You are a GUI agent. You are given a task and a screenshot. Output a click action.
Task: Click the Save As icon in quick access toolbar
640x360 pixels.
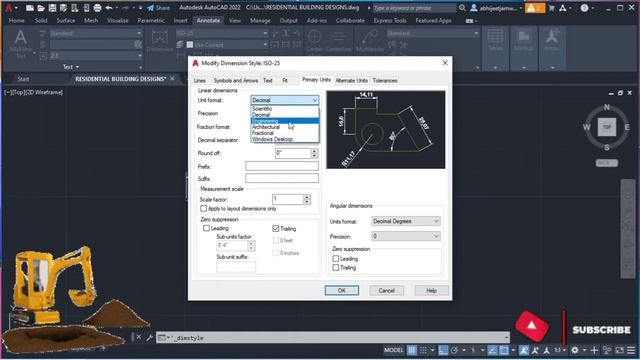(x=63, y=8)
